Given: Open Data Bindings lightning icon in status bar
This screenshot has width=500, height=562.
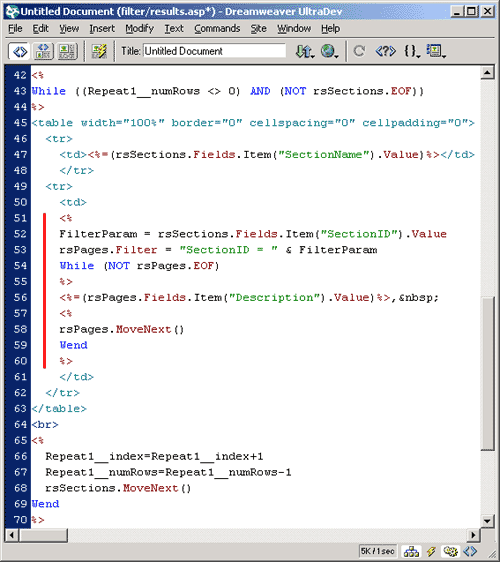Looking at the screenshot, I should point(431,551).
